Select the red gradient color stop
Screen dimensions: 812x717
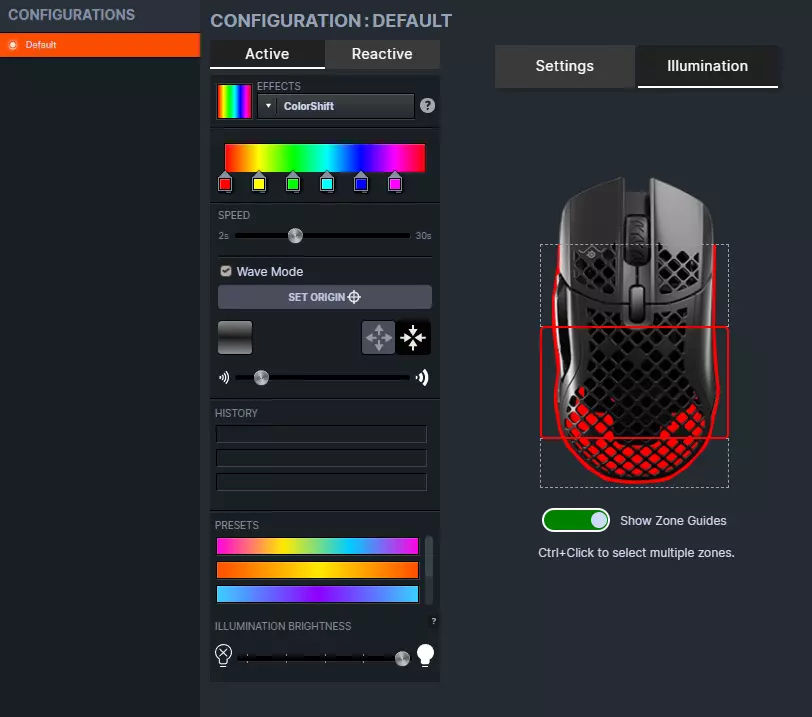point(225,182)
